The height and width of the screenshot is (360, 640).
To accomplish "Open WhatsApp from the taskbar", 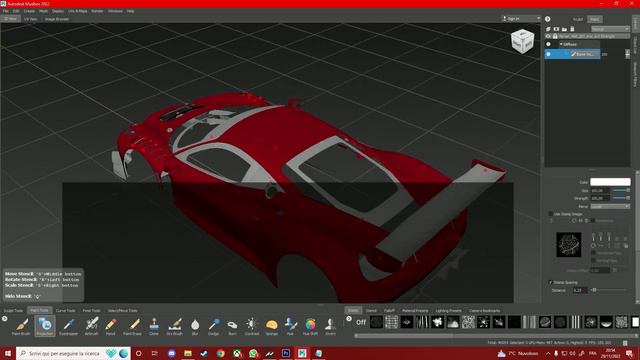I will click(253, 353).
